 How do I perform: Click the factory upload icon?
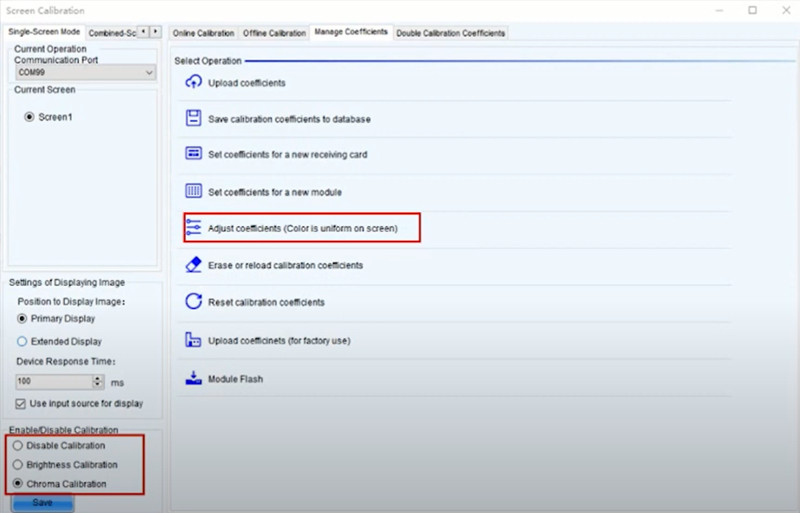(193, 339)
